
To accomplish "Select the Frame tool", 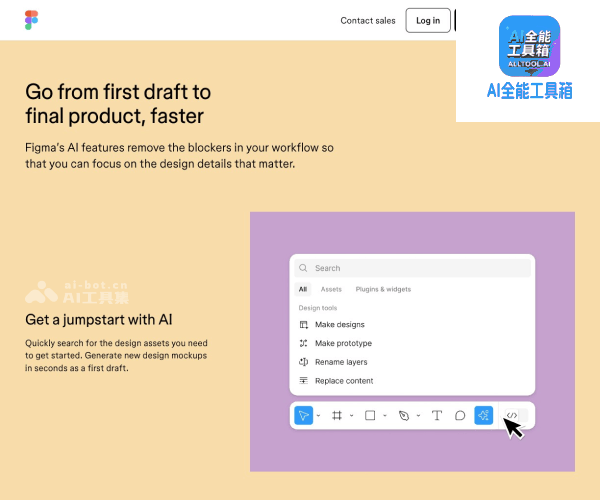I will [337, 415].
